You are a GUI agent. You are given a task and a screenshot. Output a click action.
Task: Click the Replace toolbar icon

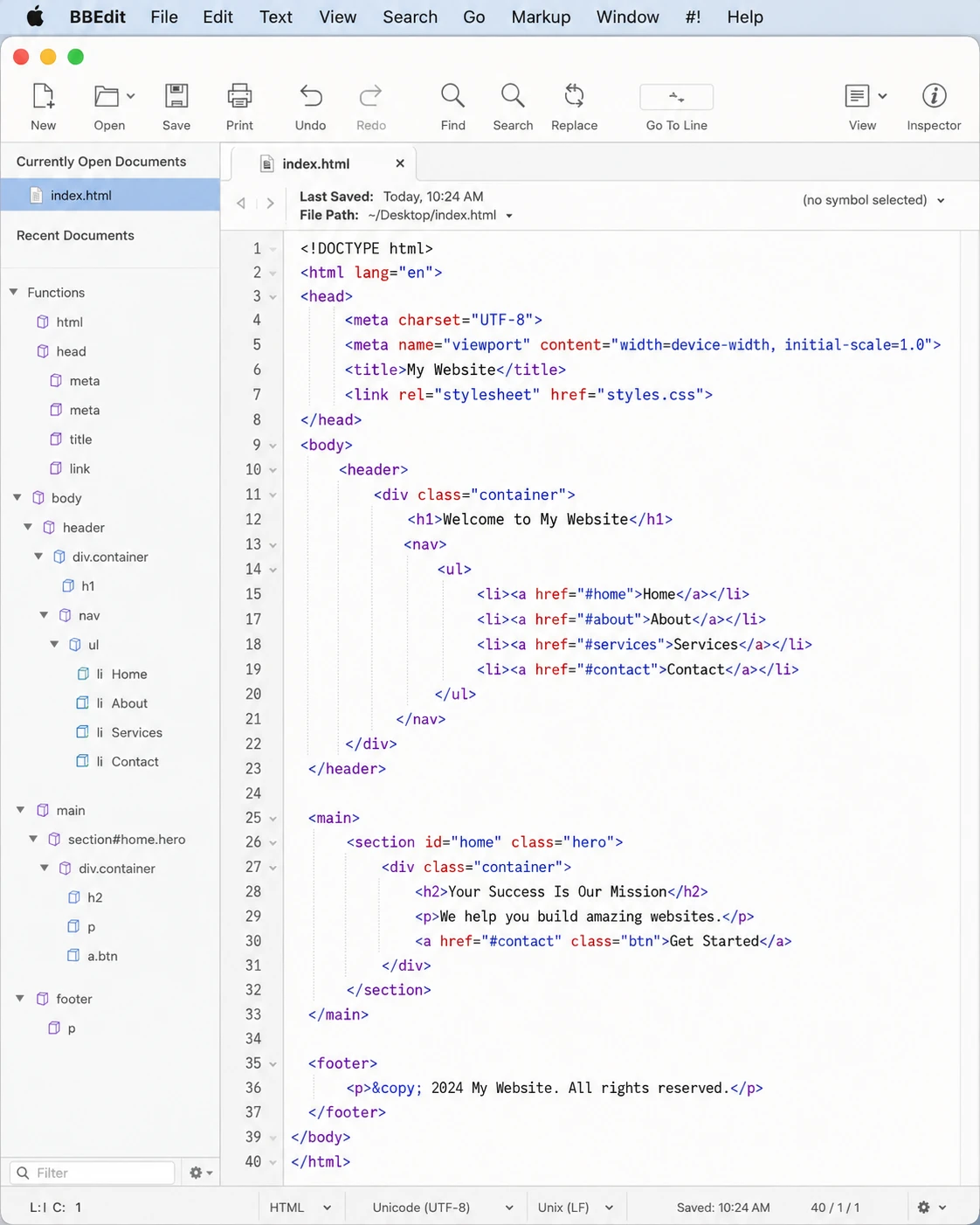[575, 95]
